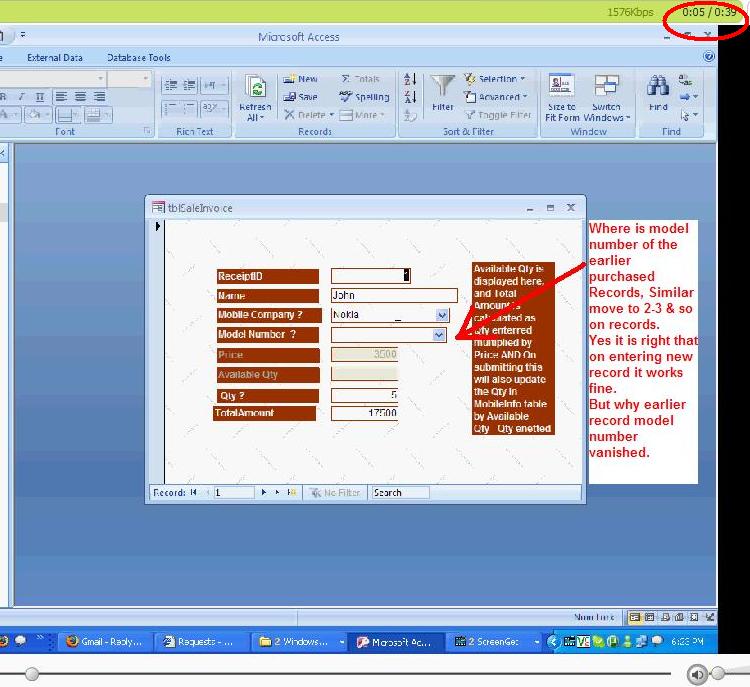Click the Refresh All icon
The height and width of the screenshot is (687, 750).
tap(256, 87)
